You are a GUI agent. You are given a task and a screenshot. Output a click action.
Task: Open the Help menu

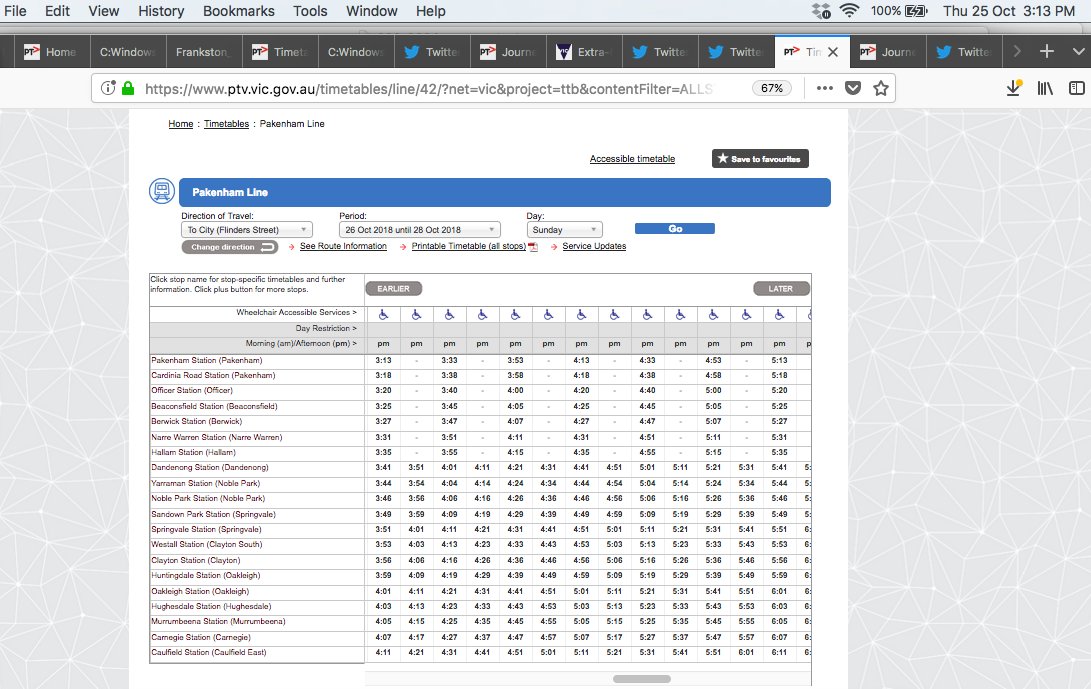coord(431,11)
